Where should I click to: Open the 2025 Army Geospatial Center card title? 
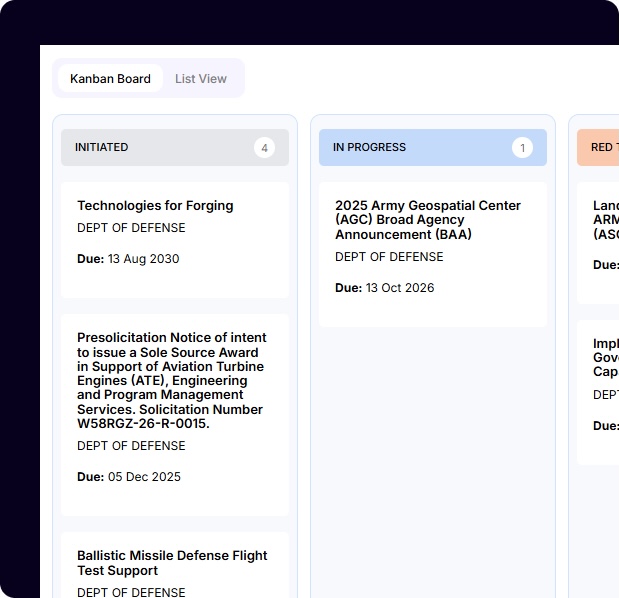[x=428, y=220]
